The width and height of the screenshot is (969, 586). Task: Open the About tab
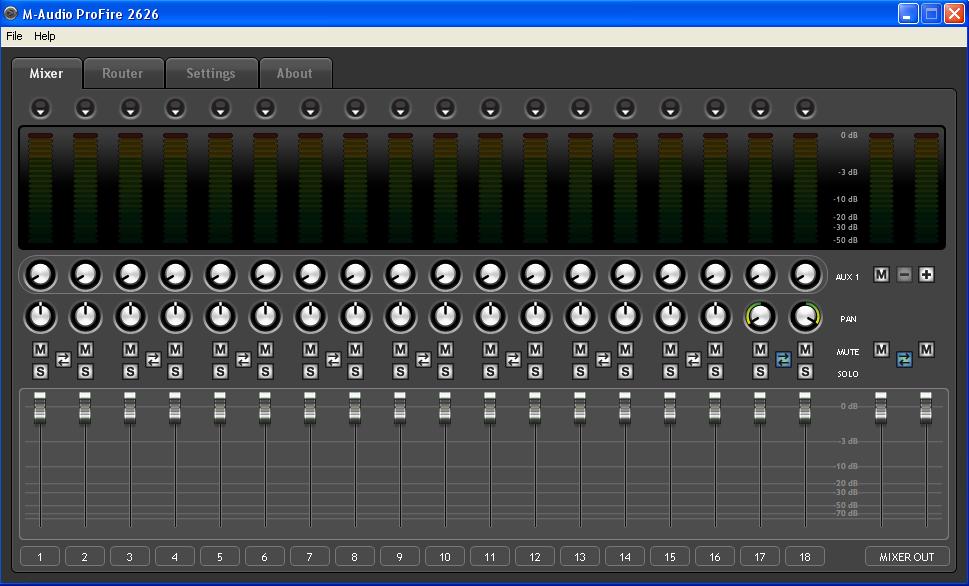(x=295, y=73)
